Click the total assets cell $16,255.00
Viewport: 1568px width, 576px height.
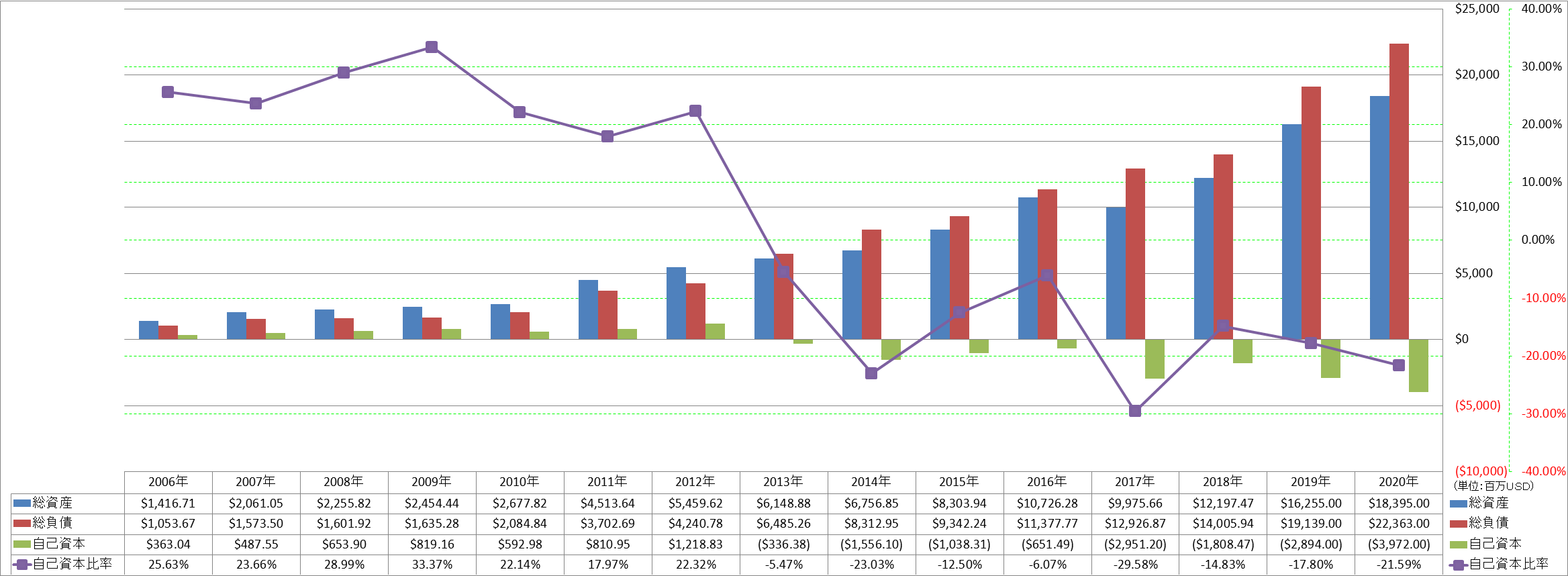click(1311, 503)
